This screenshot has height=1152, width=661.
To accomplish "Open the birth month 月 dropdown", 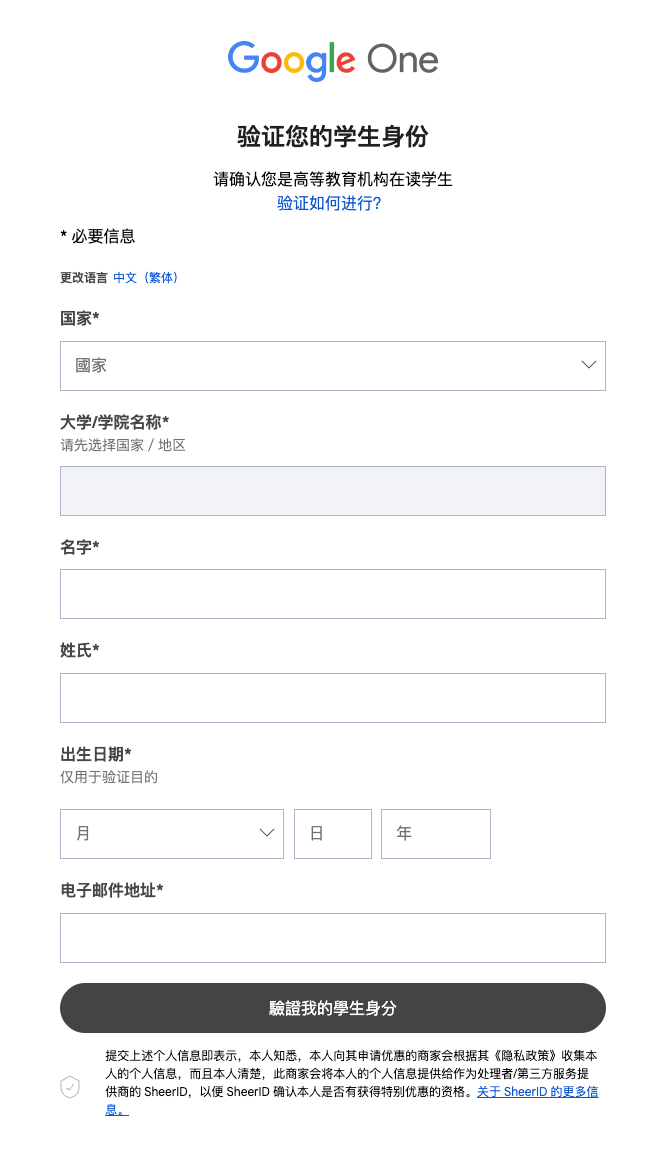I will tap(172, 834).
